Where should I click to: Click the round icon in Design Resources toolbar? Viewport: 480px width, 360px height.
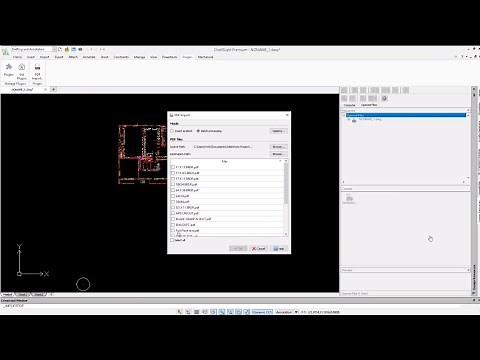point(384,98)
